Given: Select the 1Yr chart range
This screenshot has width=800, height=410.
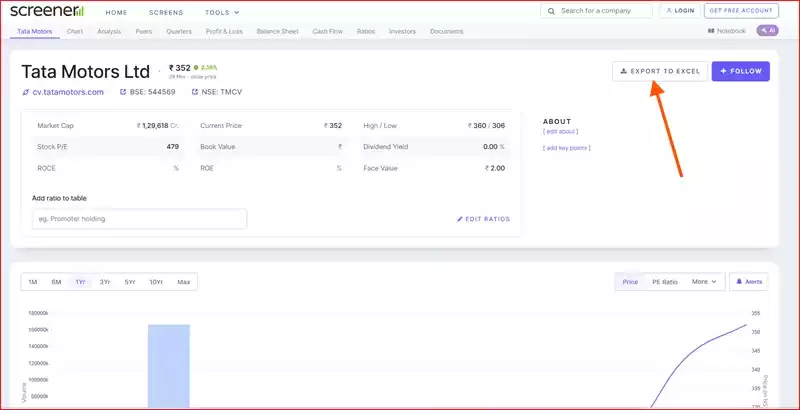Looking at the screenshot, I should (80, 282).
